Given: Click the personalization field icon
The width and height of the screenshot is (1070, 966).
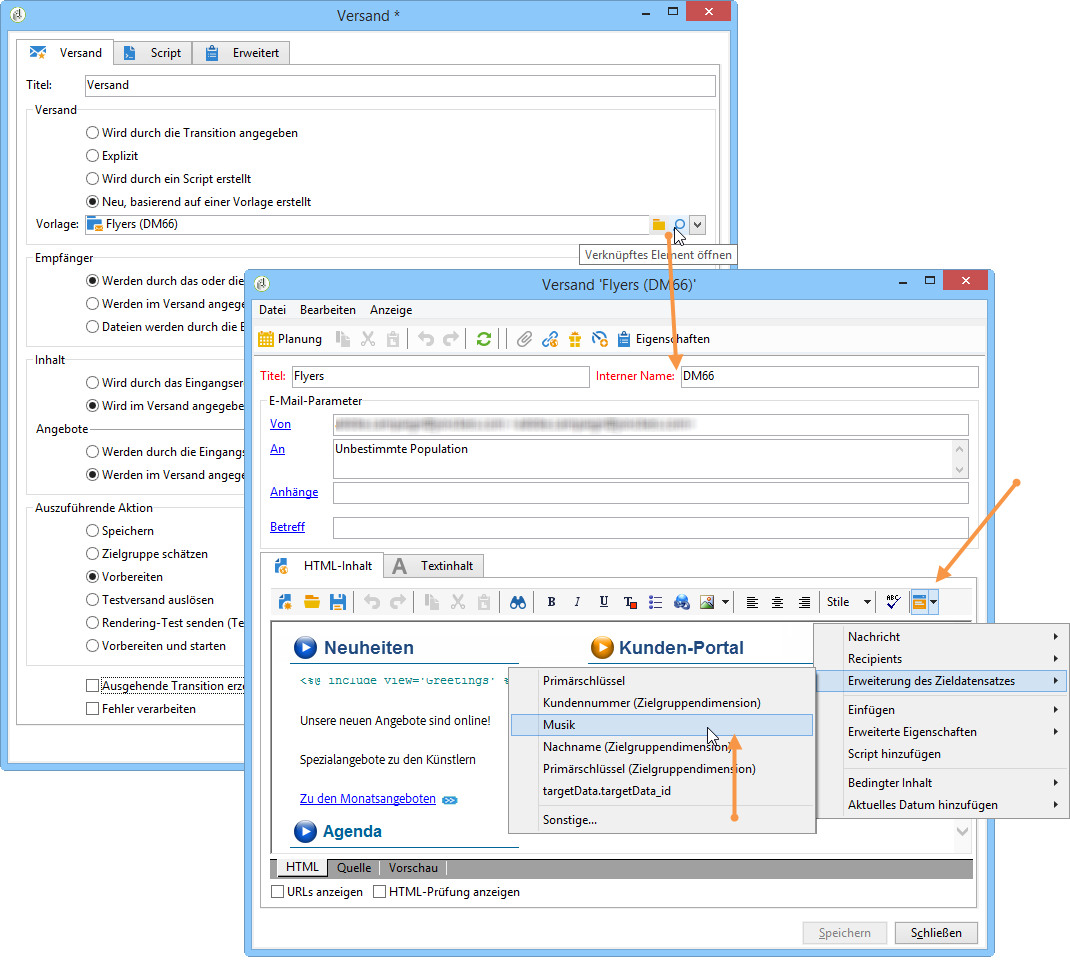Looking at the screenshot, I should pos(919,602).
